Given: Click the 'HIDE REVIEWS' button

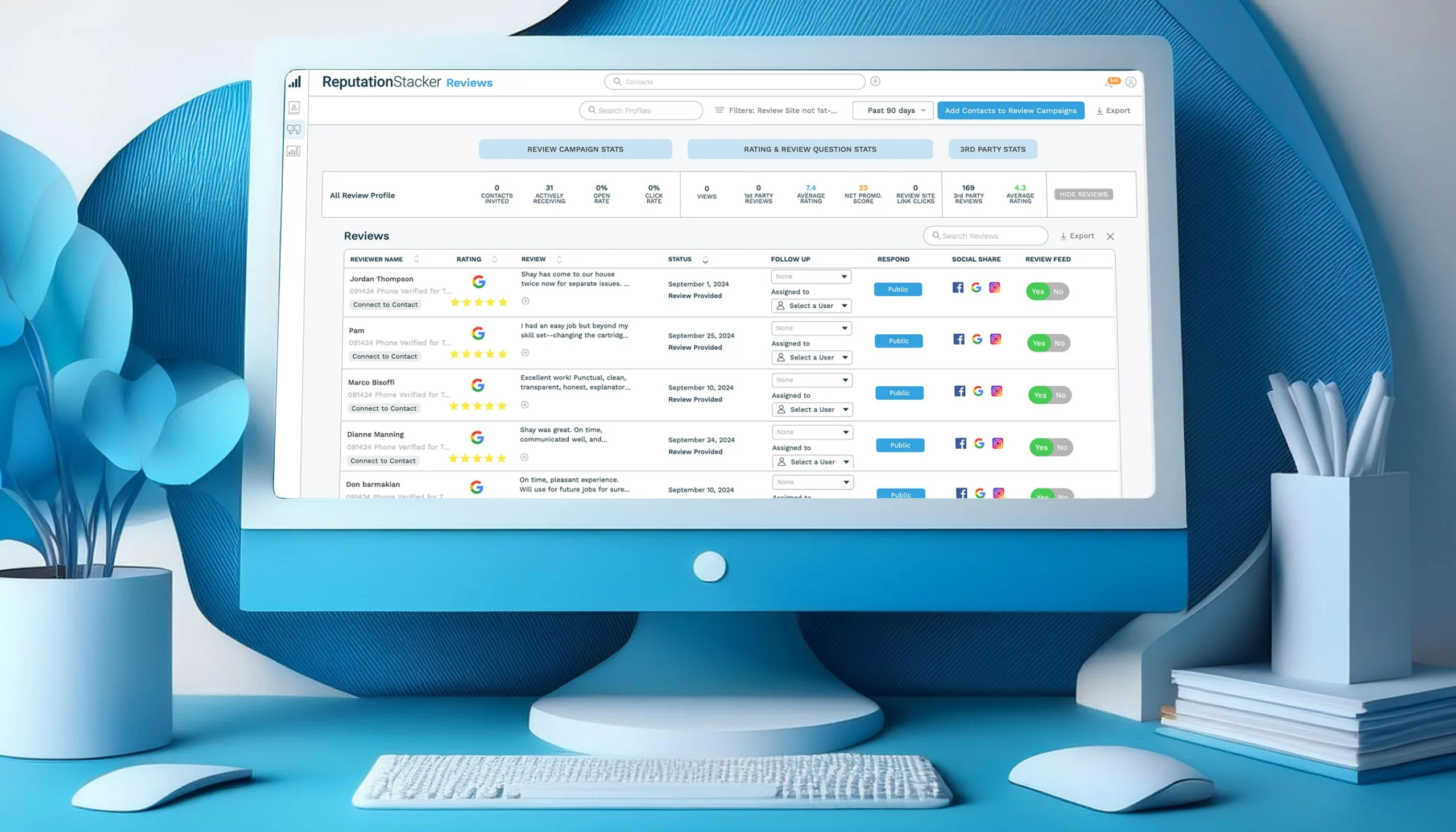Looking at the screenshot, I should tap(1083, 194).
